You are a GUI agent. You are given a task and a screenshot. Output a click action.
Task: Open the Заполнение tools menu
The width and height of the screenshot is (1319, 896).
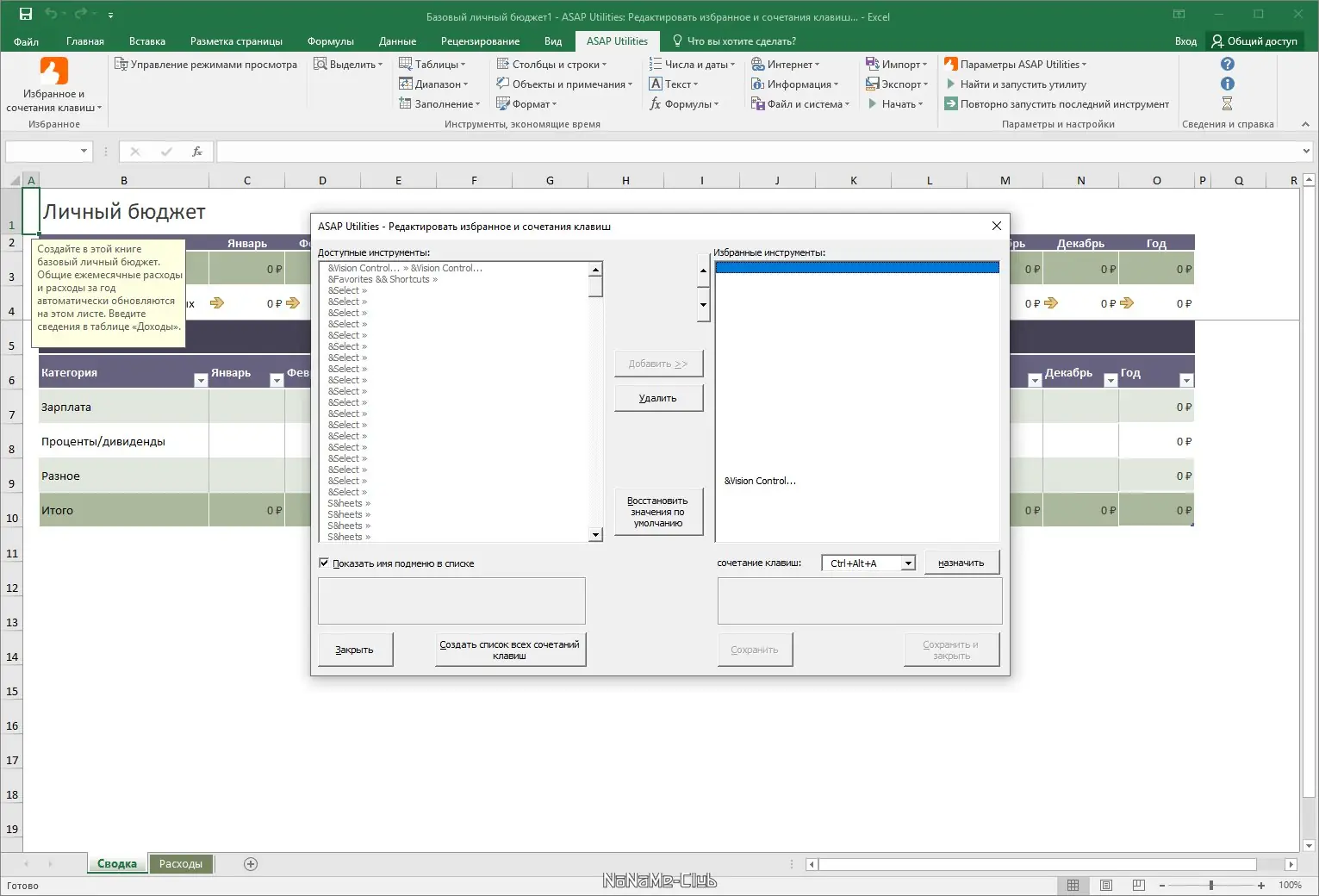coord(440,103)
